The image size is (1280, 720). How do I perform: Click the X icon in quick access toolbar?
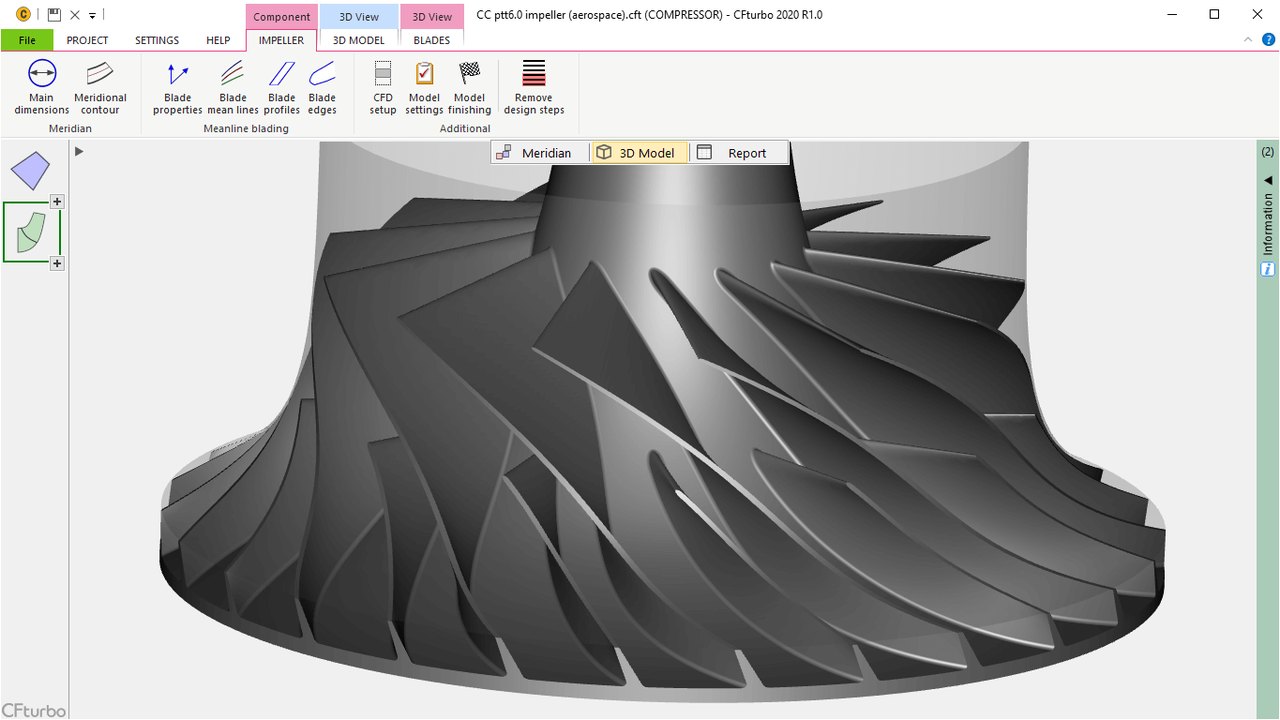coord(75,15)
